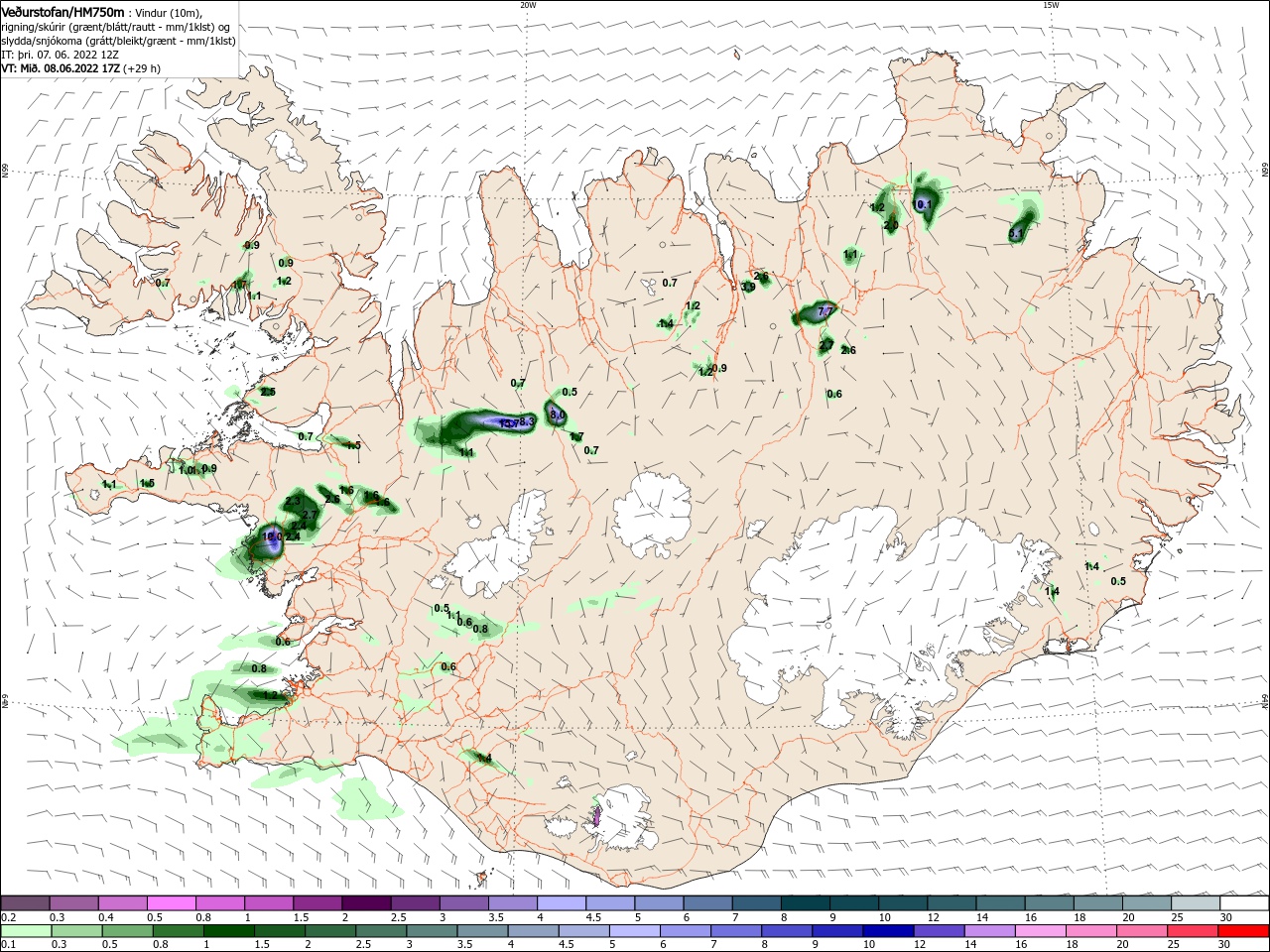The image size is (1270, 952).
Task: Click the purple snow patch on the southern glacier
Action: coord(596,817)
